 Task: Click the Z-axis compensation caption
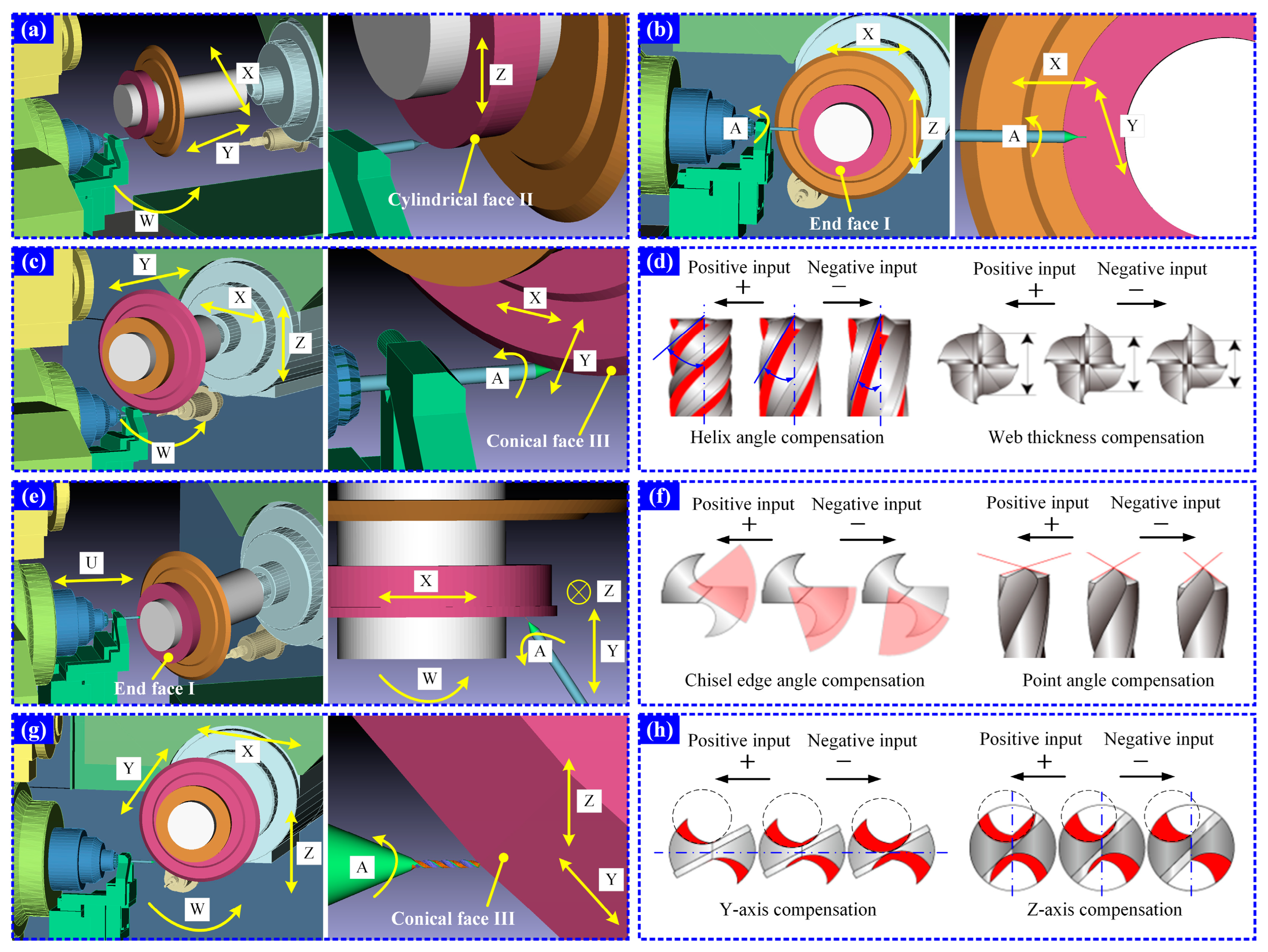click(1104, 910)
